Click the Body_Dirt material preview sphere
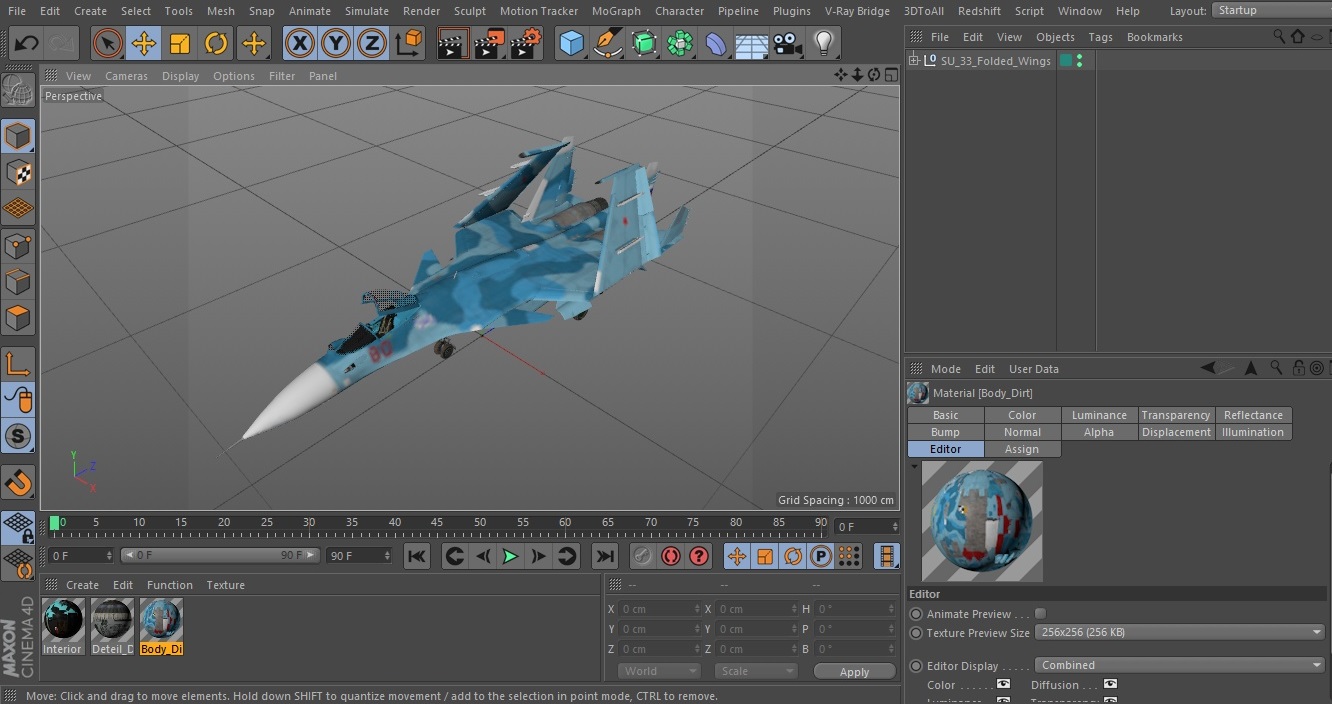The height and width of the screenshot is (704, 1332). click(981, 521)
